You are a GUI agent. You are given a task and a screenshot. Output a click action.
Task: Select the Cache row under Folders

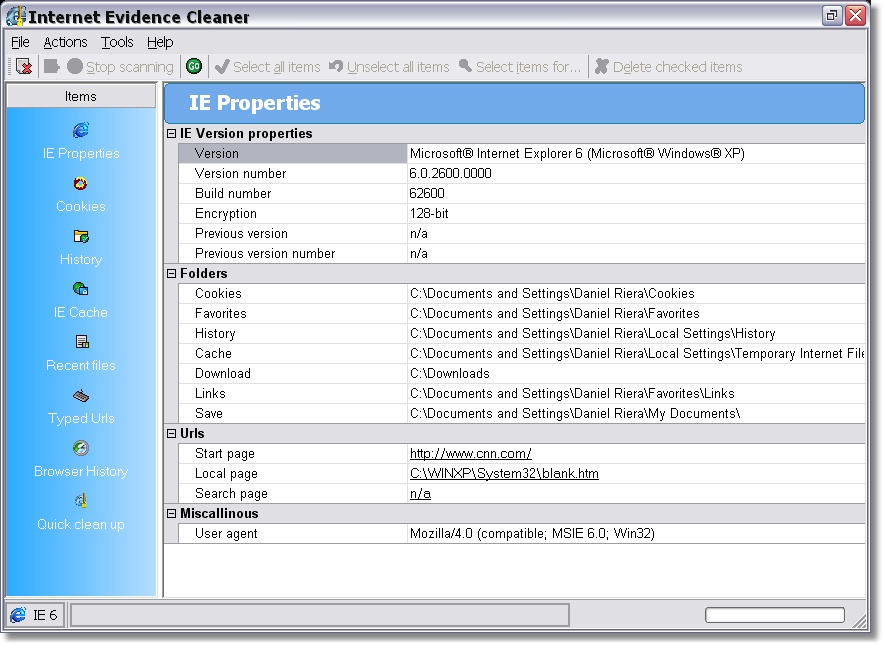[x=522, y=354]
